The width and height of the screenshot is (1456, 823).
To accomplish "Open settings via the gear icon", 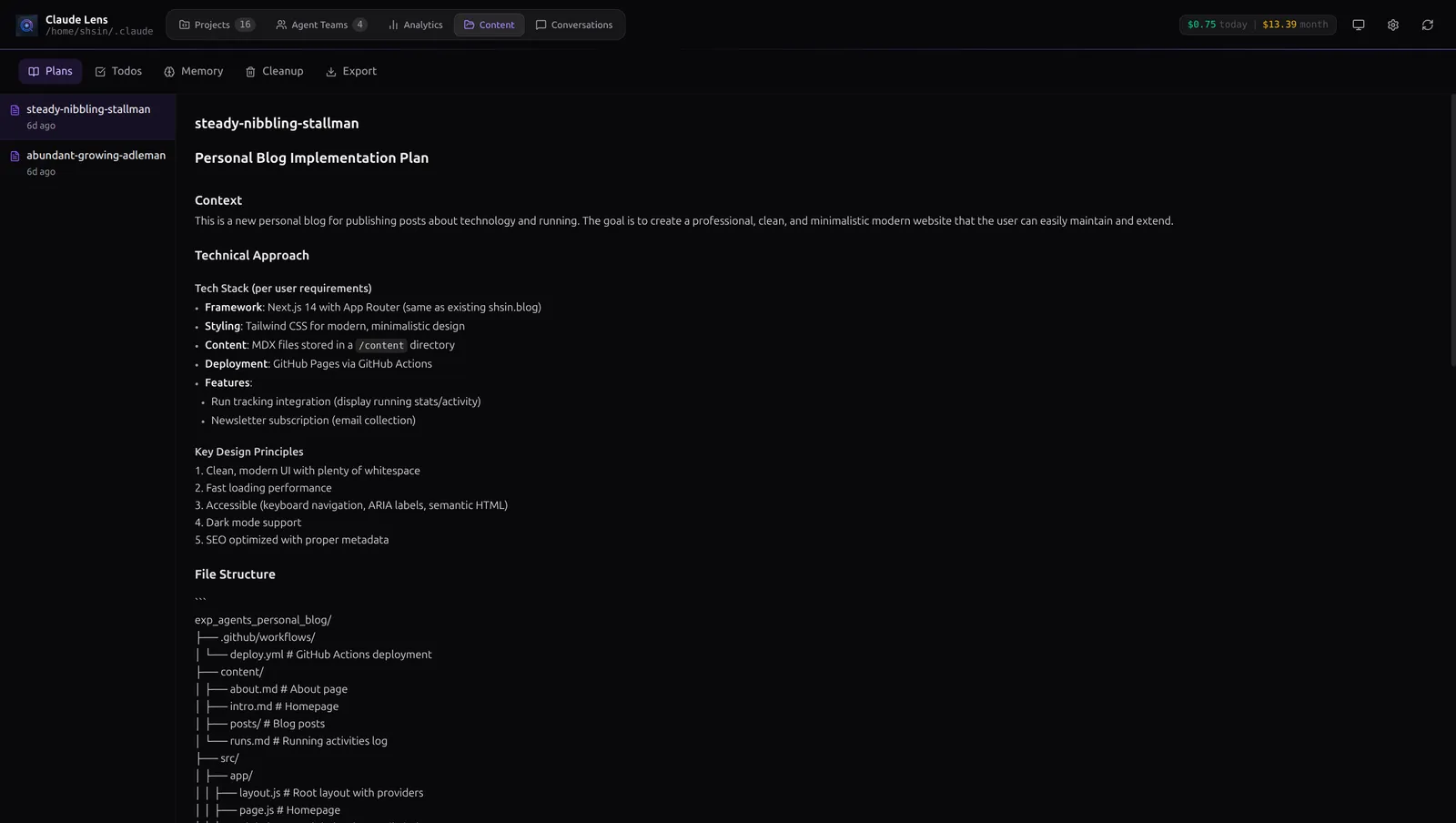I will tap(1392, 25).
